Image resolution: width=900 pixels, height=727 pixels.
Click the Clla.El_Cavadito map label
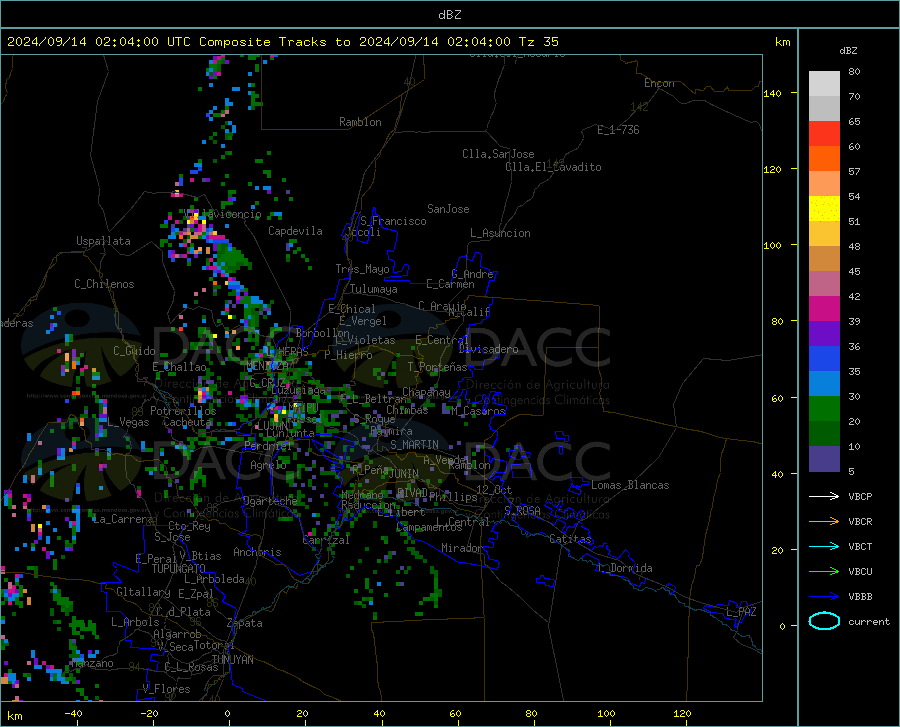pos(553,167)
